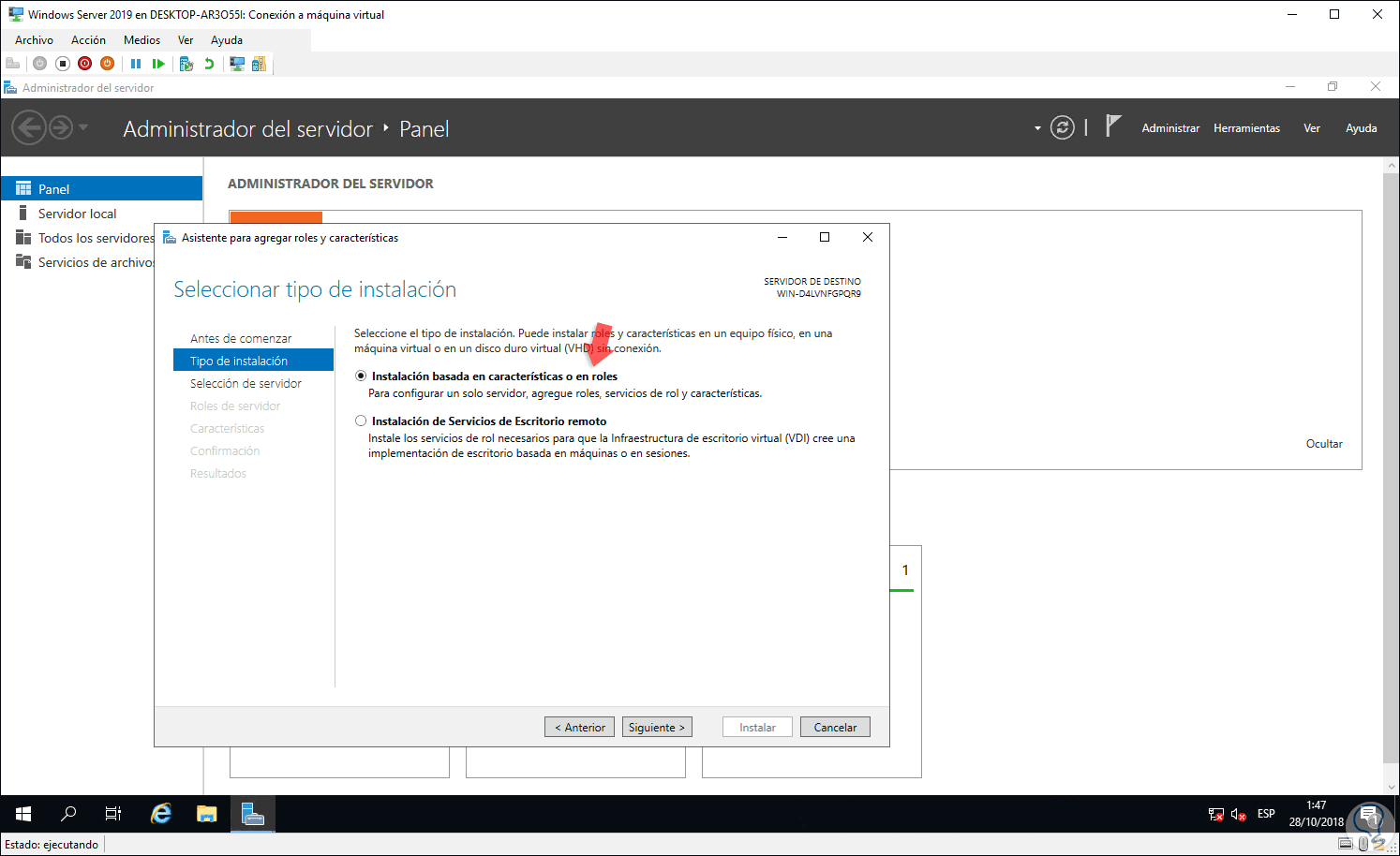This screenshot has width=1400, height=856.
Task: Open the VM window's Ayuda menu
Action: (227, 40)
